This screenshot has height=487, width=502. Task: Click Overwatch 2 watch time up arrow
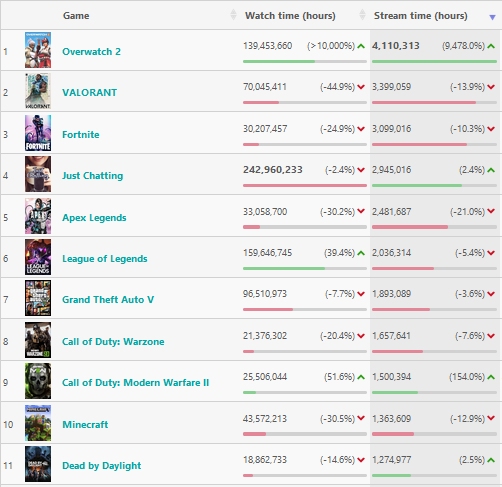(x=361, y=46)
